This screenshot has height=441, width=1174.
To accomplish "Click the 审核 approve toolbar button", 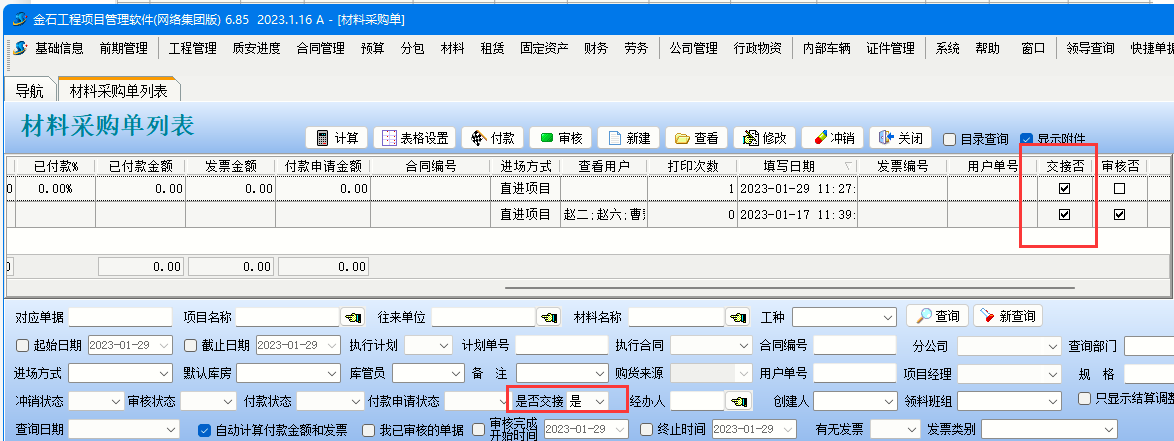I will tap(561, 138).
